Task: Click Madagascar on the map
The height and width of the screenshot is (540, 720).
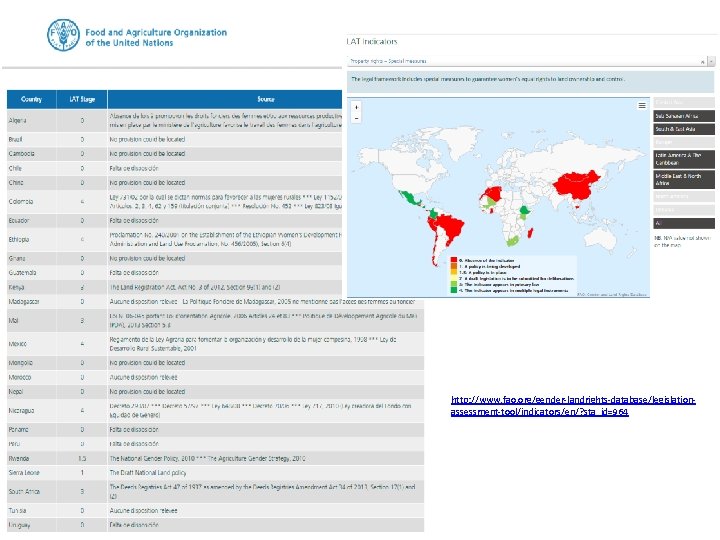Action: pos(530,233)
